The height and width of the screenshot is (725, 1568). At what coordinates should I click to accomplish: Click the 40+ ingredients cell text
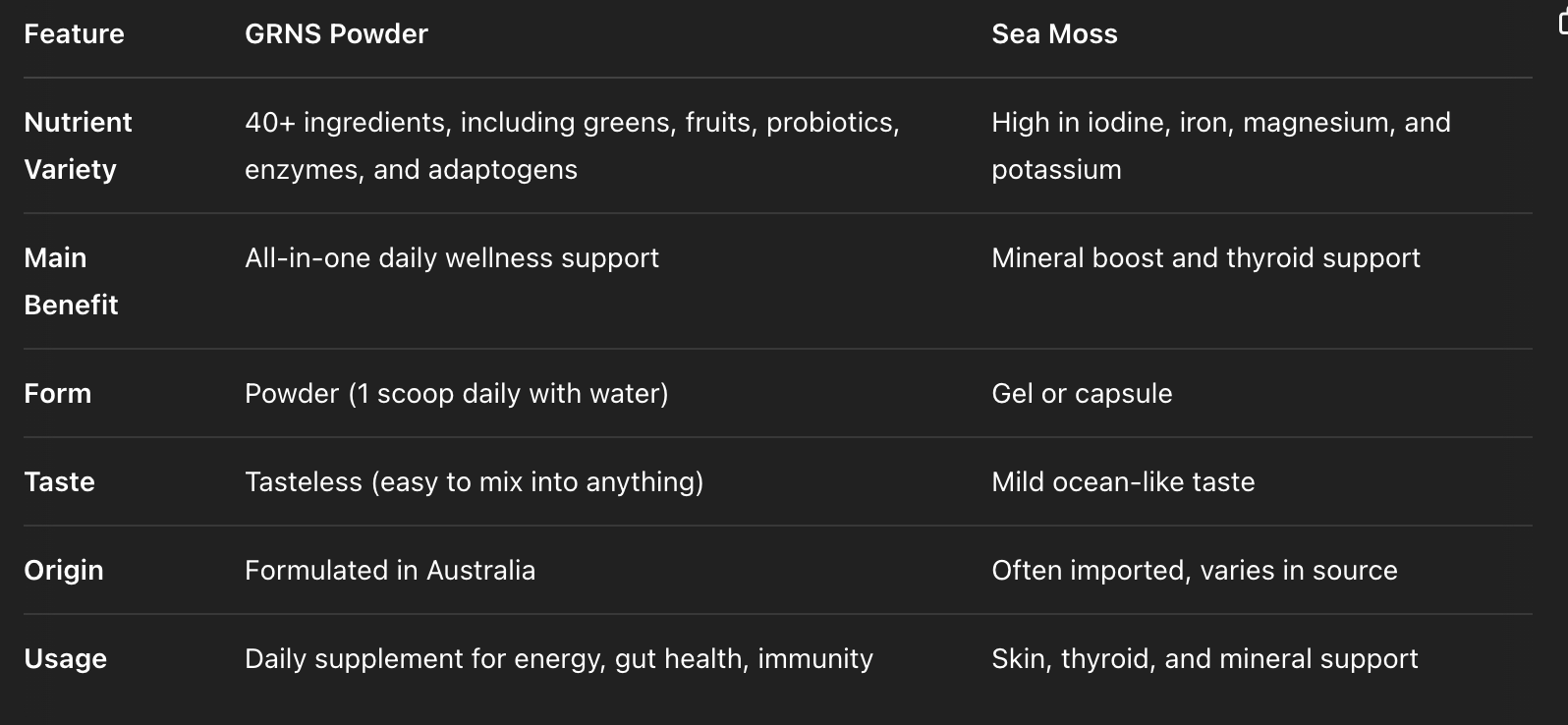pos(572,145)
